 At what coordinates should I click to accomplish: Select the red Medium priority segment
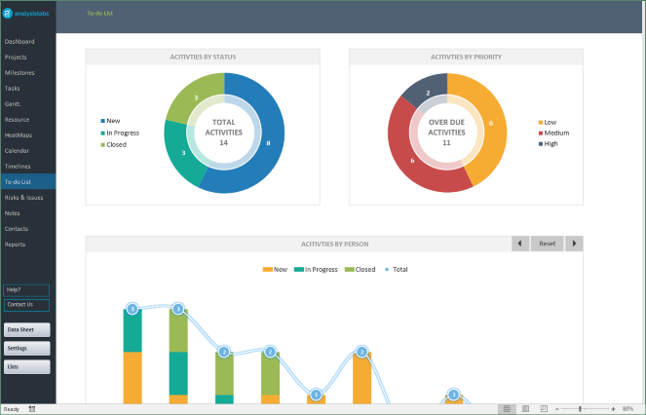coord(412,161)
